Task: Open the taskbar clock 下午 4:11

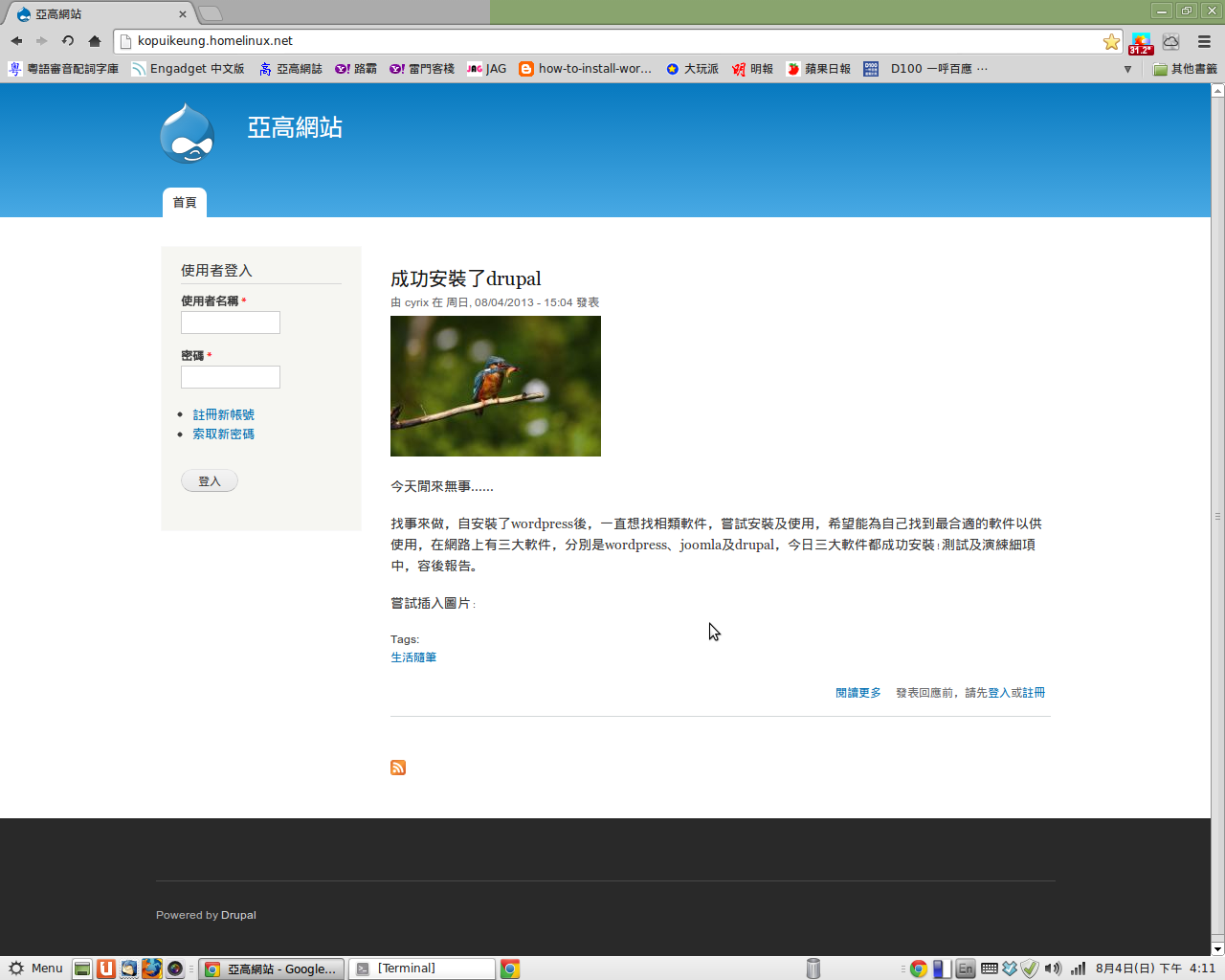Action: pyautogui.click(x=1156, y=969)
